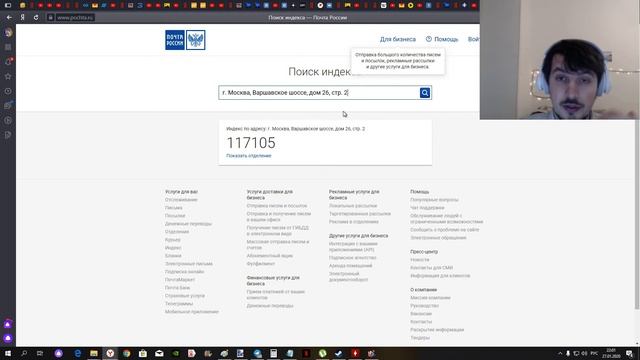Open the profile avatar in browser sidebar
The width and height of the screenshot is (640, 360).
click(8, 33)
